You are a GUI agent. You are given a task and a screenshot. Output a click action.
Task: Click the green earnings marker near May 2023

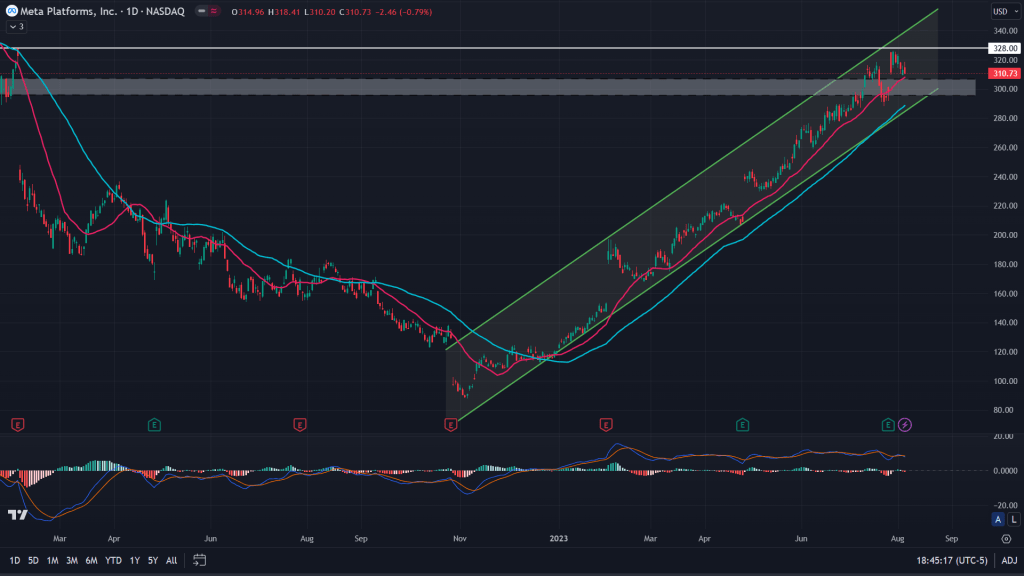742,425
